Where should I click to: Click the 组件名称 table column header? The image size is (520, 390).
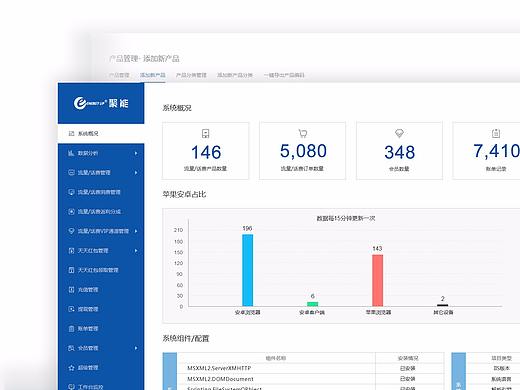[276, 358]
